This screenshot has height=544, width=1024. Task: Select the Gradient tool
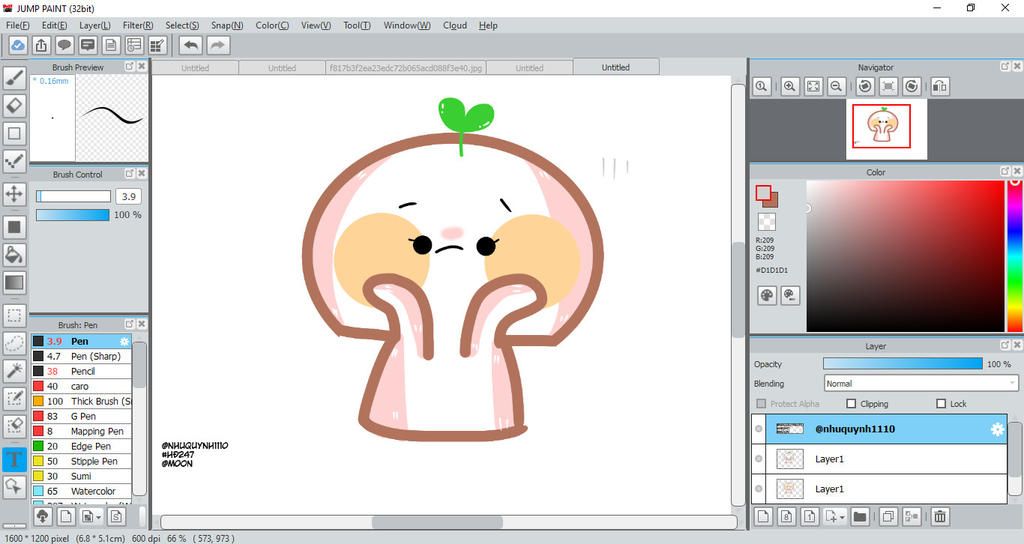(x=14, y=283)
